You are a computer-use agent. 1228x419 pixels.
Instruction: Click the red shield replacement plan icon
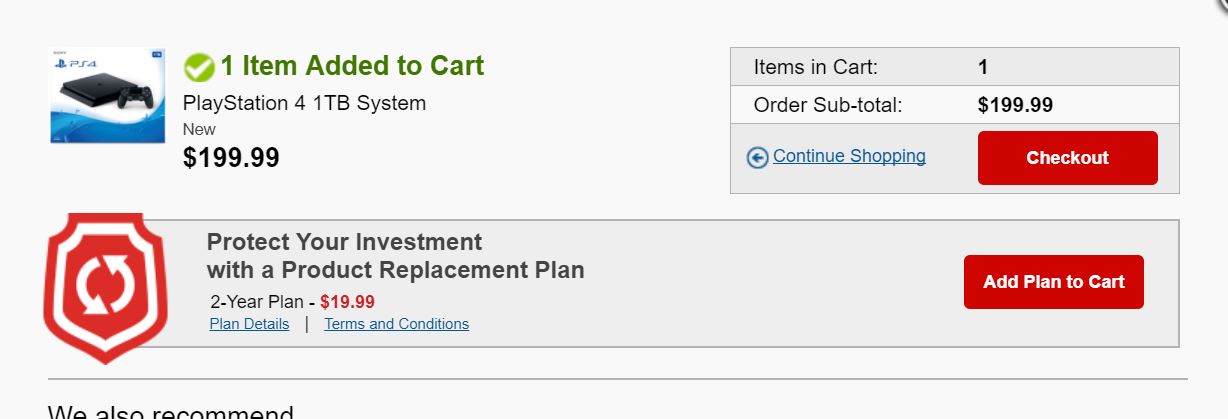105,286
